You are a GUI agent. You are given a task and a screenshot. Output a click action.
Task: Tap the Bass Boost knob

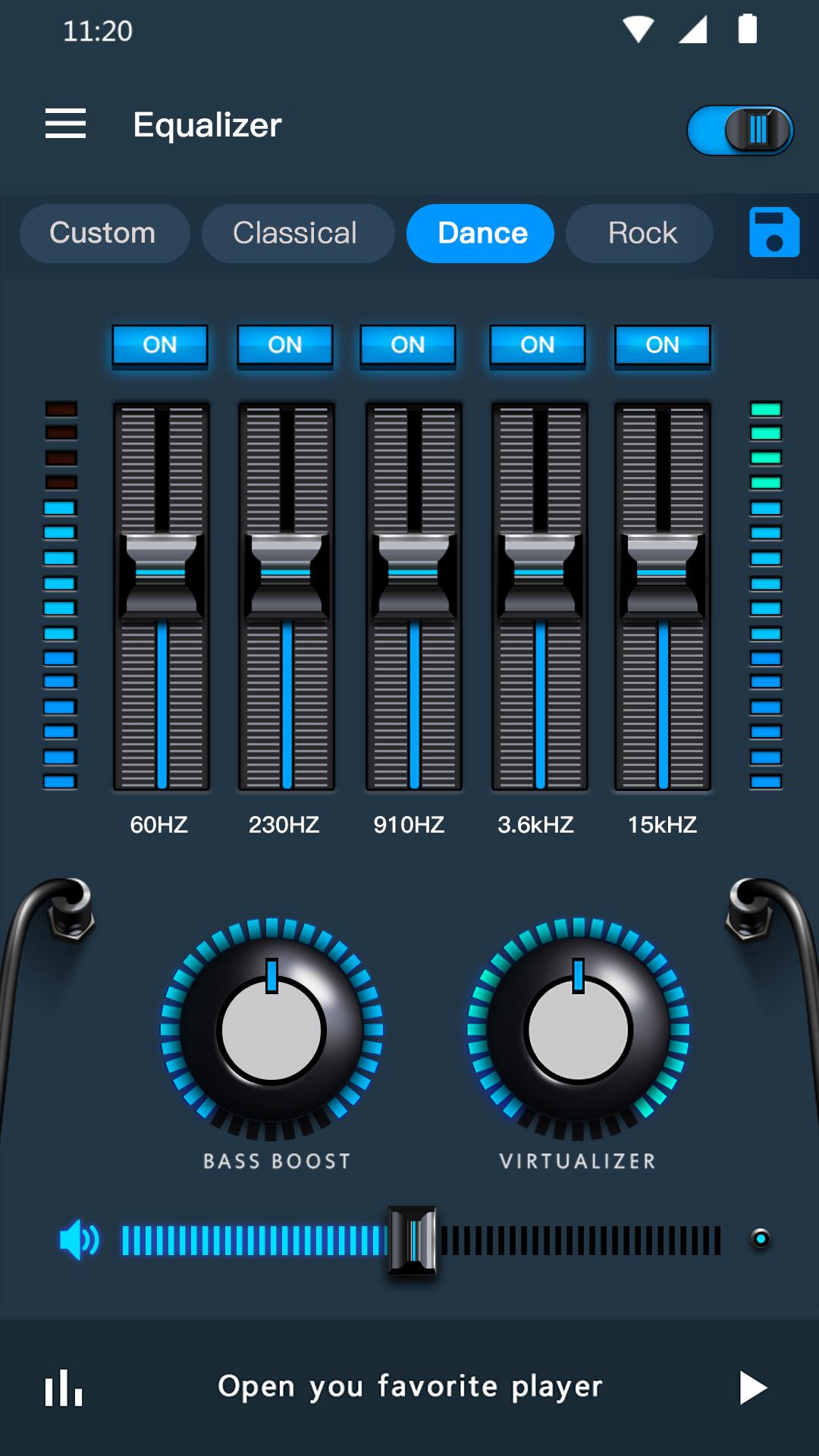271,1030
